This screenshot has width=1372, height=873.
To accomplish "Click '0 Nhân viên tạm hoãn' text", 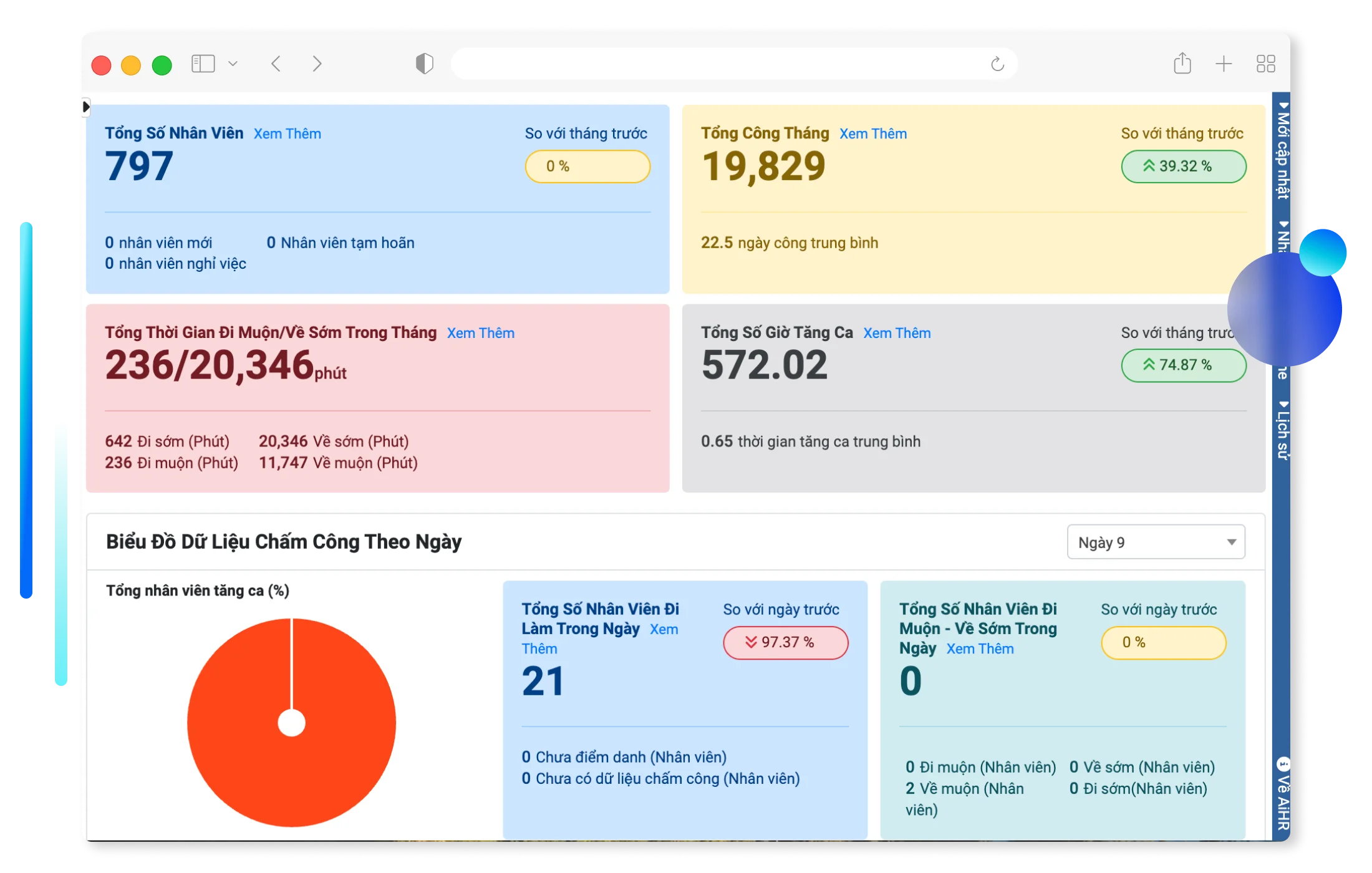I will coord(340,243).
